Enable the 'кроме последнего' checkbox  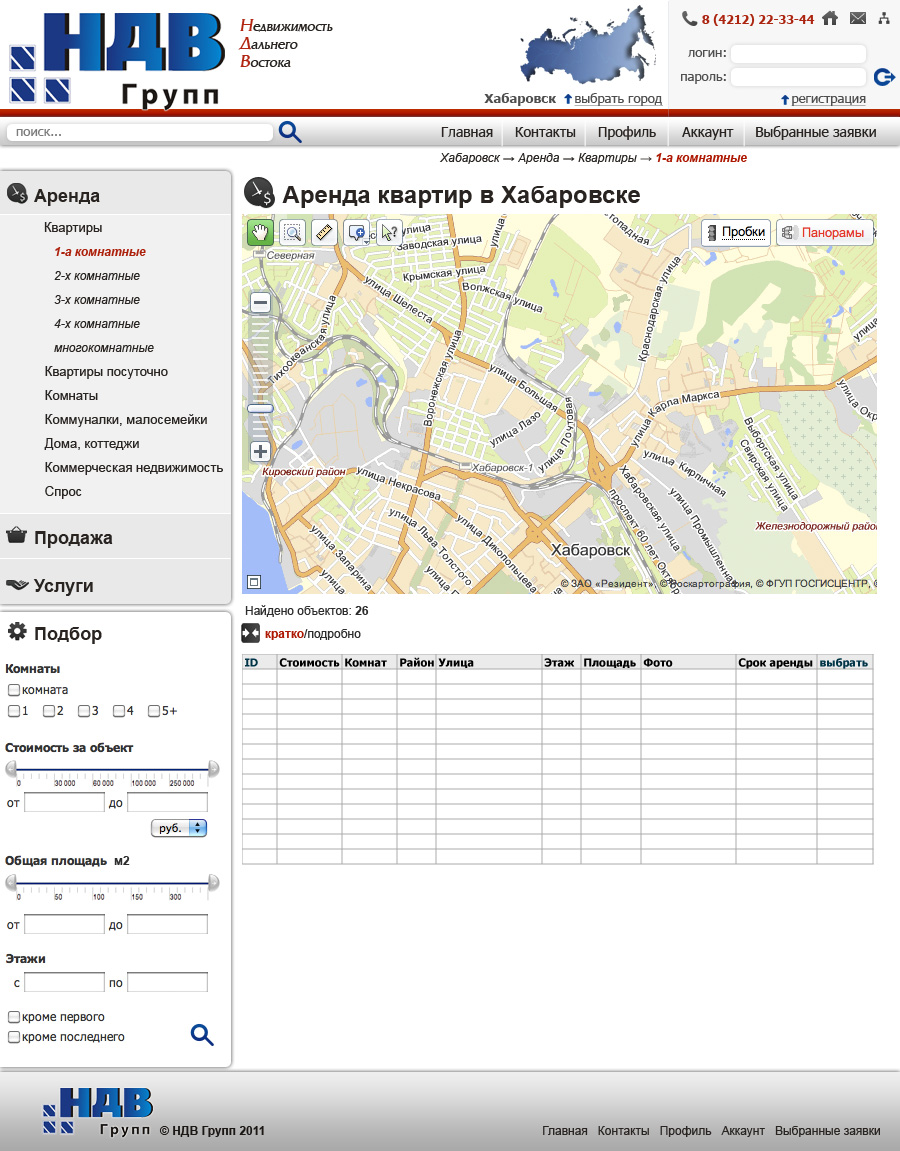(14, 1037)
